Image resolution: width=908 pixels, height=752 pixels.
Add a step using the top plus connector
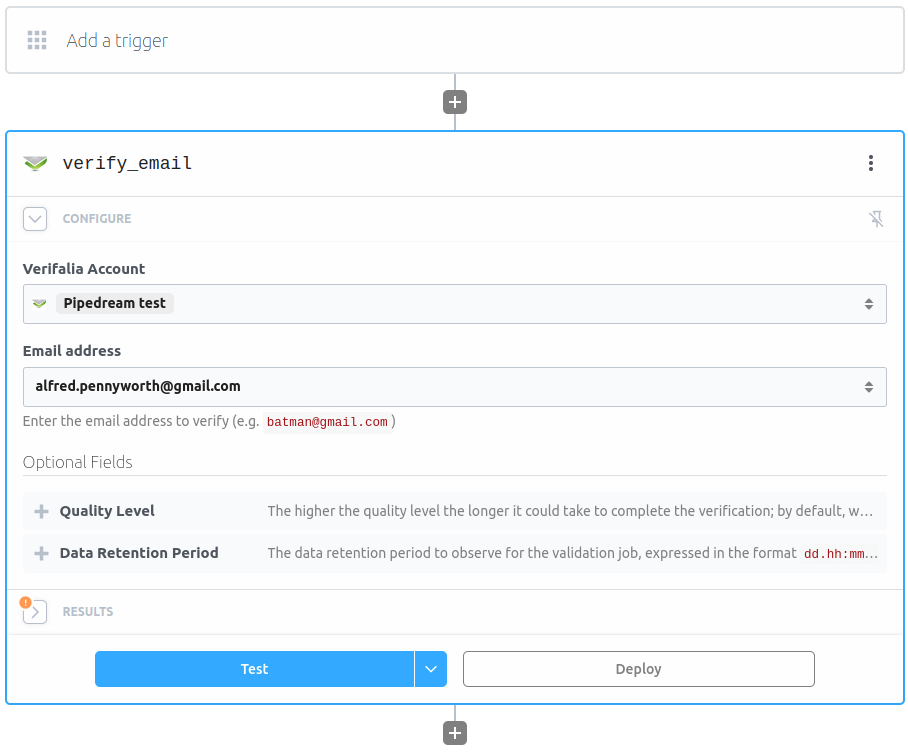[455, 102]
